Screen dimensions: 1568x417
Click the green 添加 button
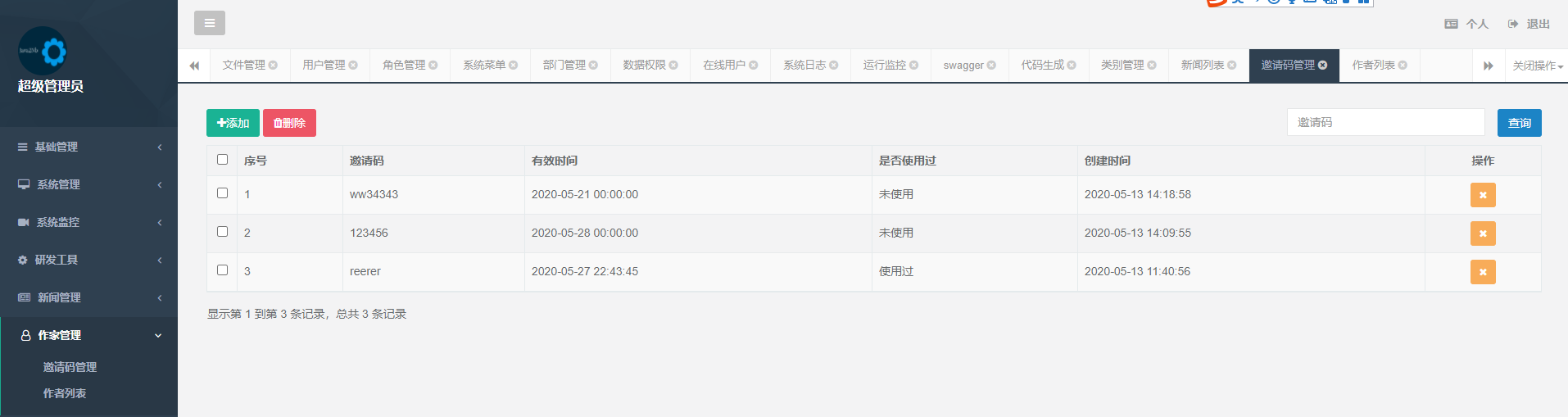tap(233, 123)
